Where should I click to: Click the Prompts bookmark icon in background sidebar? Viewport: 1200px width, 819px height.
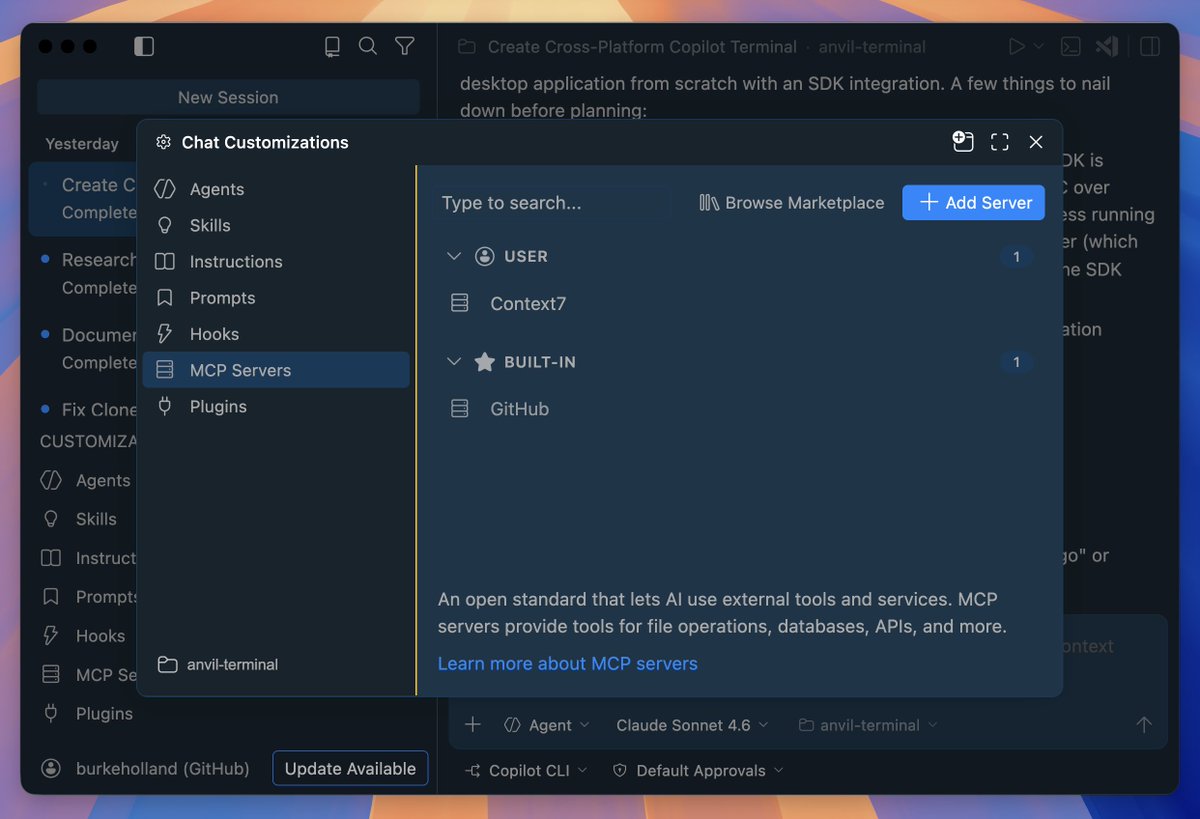(x=51, y=597)
